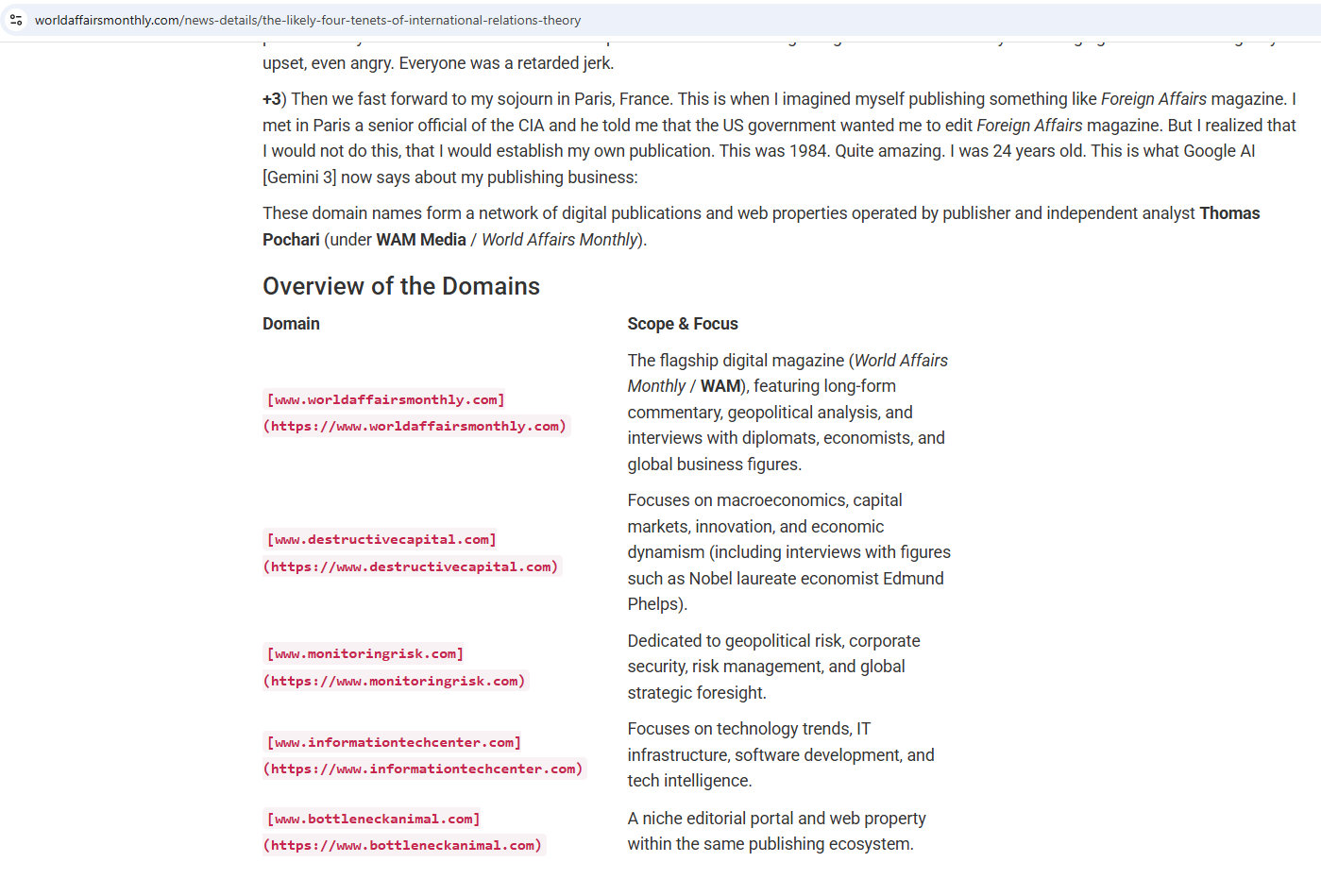Screen dimensions: 1321x896
Task: Click the [www.monitoringrisk.com] domain text
Action: (x=364, y=653)
